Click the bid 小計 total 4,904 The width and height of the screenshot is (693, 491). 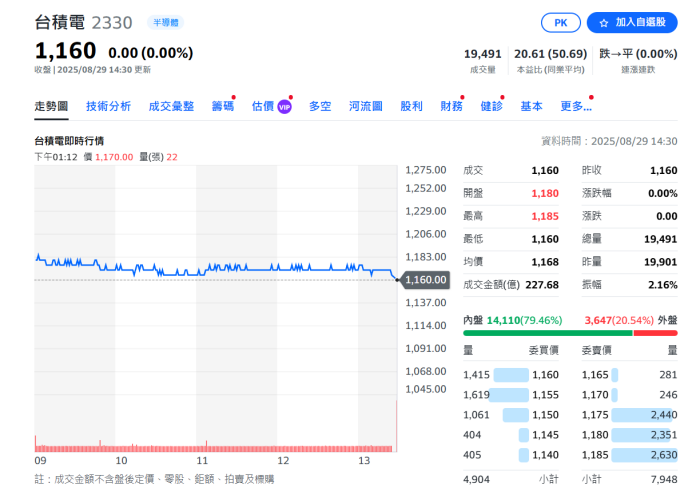[x=476, y=480]
